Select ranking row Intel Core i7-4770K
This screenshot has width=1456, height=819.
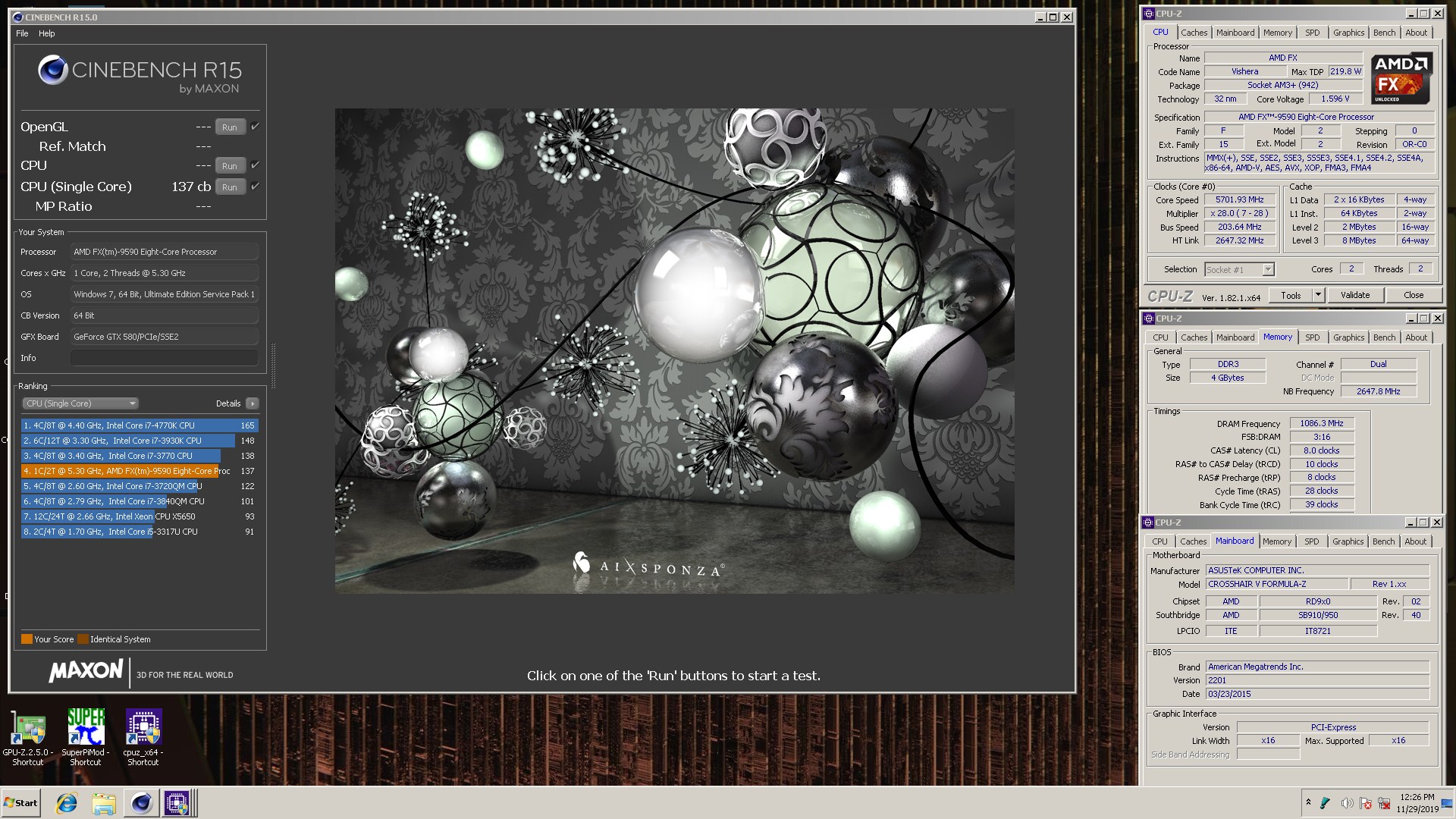coord(140,425)
